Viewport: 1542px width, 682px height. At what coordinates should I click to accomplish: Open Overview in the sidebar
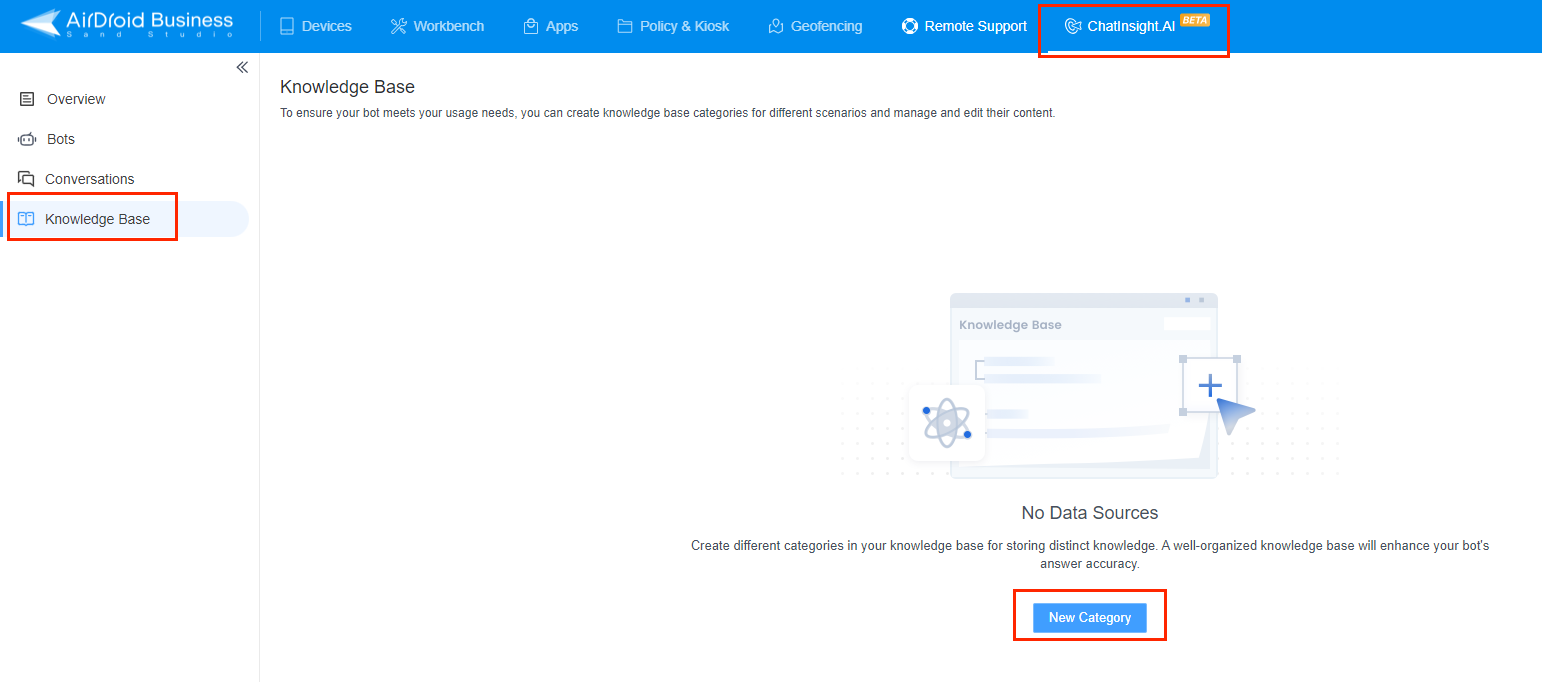click(76, 99)
